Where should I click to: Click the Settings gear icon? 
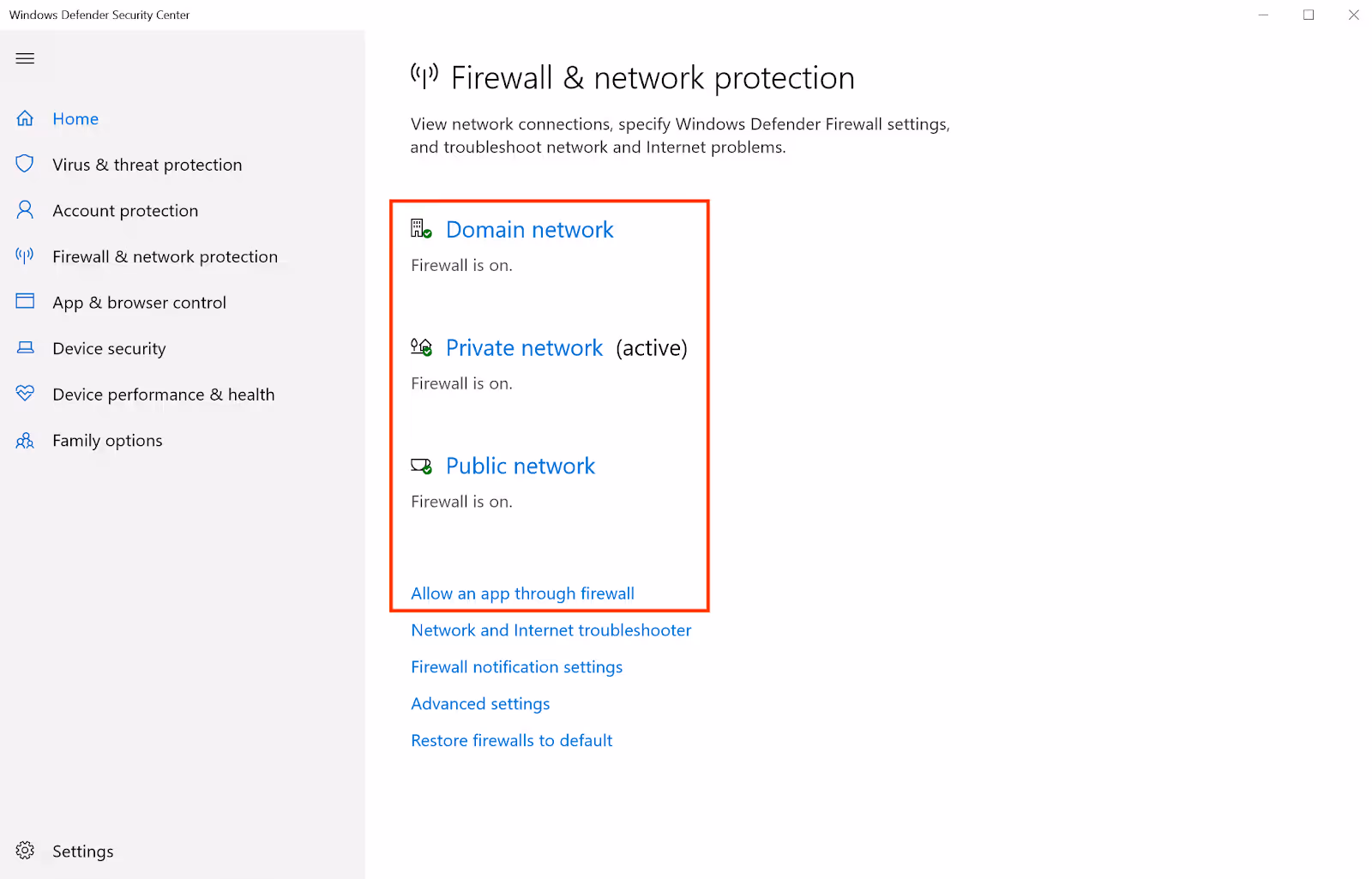pos(25,850)
